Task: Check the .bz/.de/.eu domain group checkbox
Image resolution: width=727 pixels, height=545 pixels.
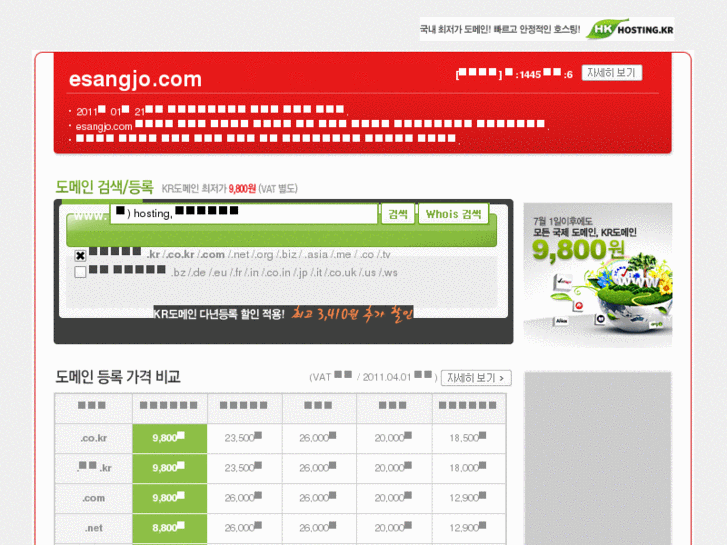Action: 80,272
